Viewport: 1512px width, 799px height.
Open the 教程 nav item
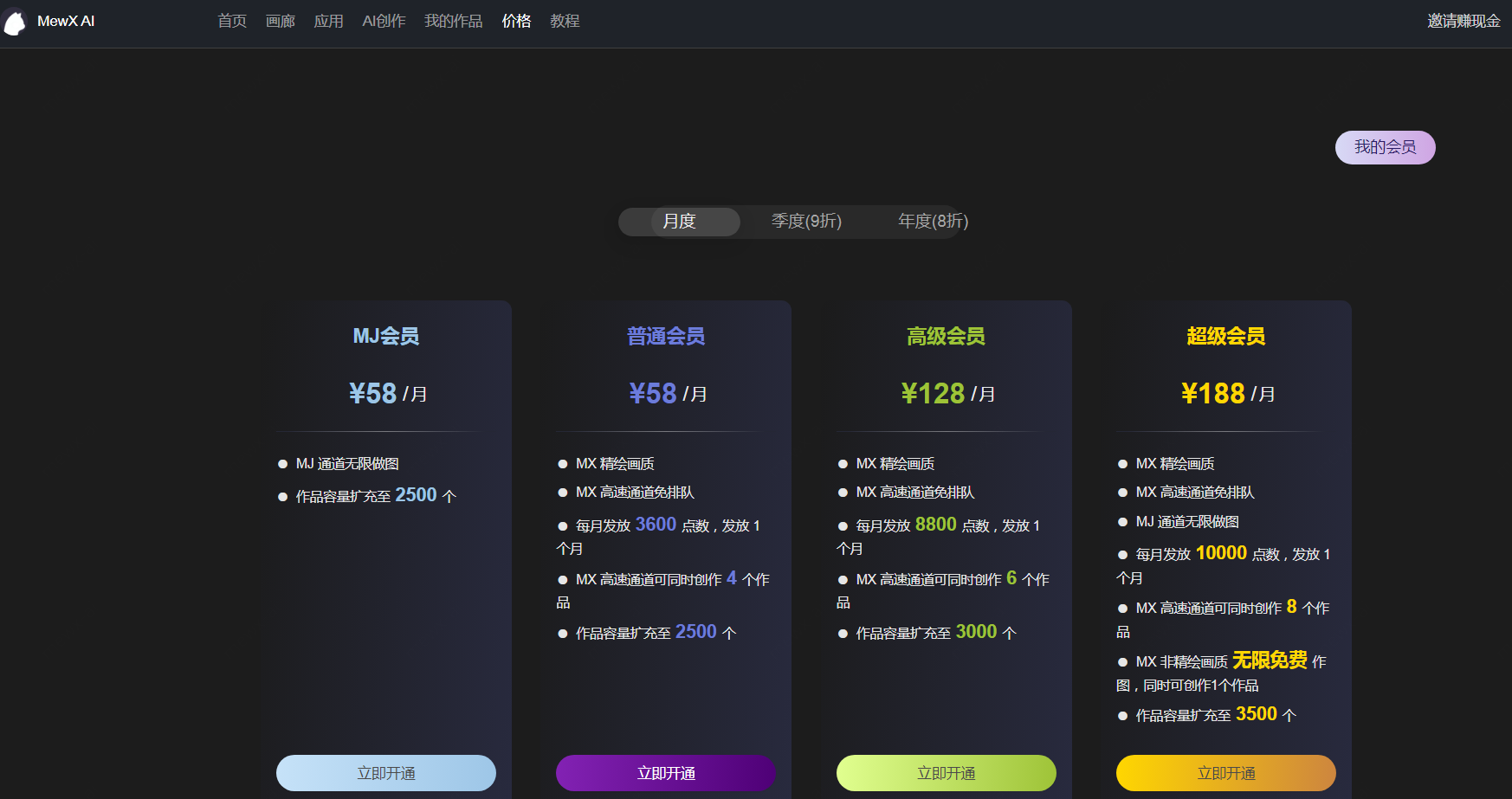(x=565, y=21)
